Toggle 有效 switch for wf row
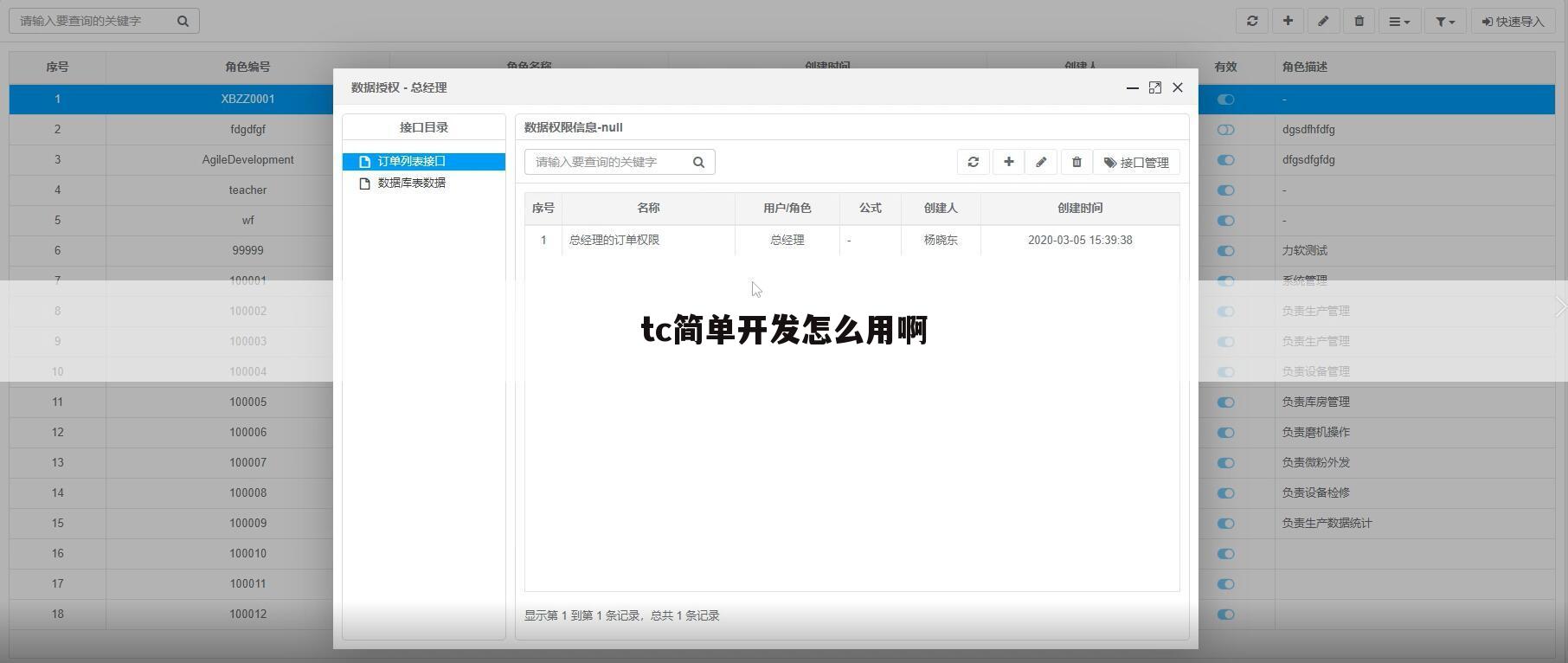The height and width of the screenshot is (663, 1568). (1225, 221)
